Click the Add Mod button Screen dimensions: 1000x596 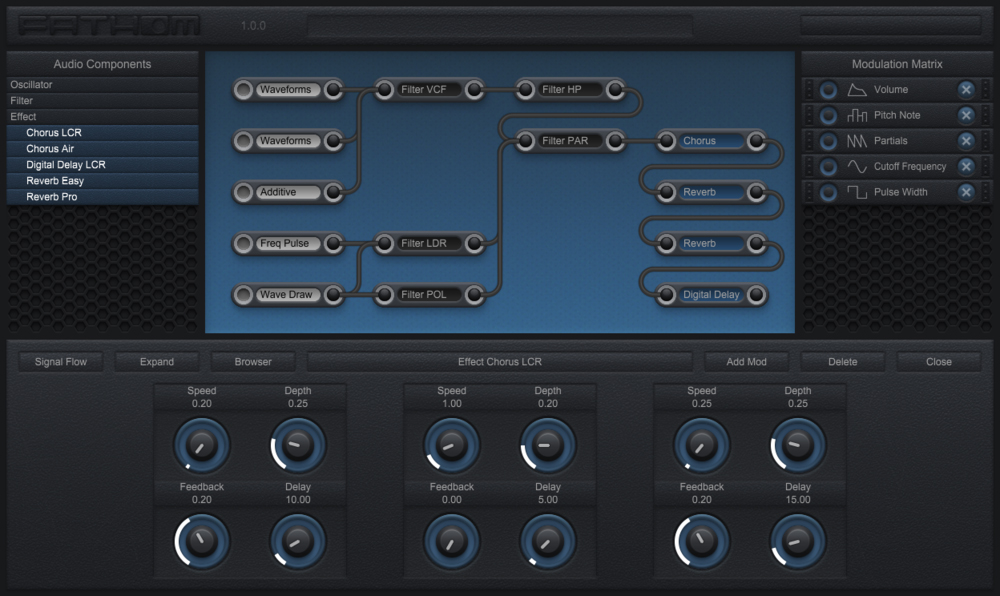pyautogui.click(x=746, y=362)
